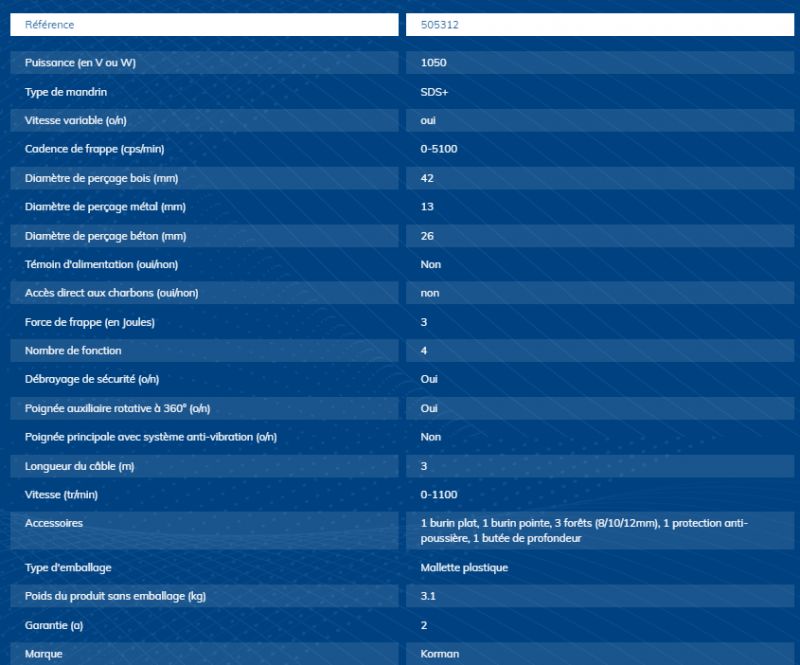Image resolution: width=800 pixels, height=665 pixels.
Task: Click Poignée auxiliaire rotative à 360° label
Action: [x=116, y=408]
